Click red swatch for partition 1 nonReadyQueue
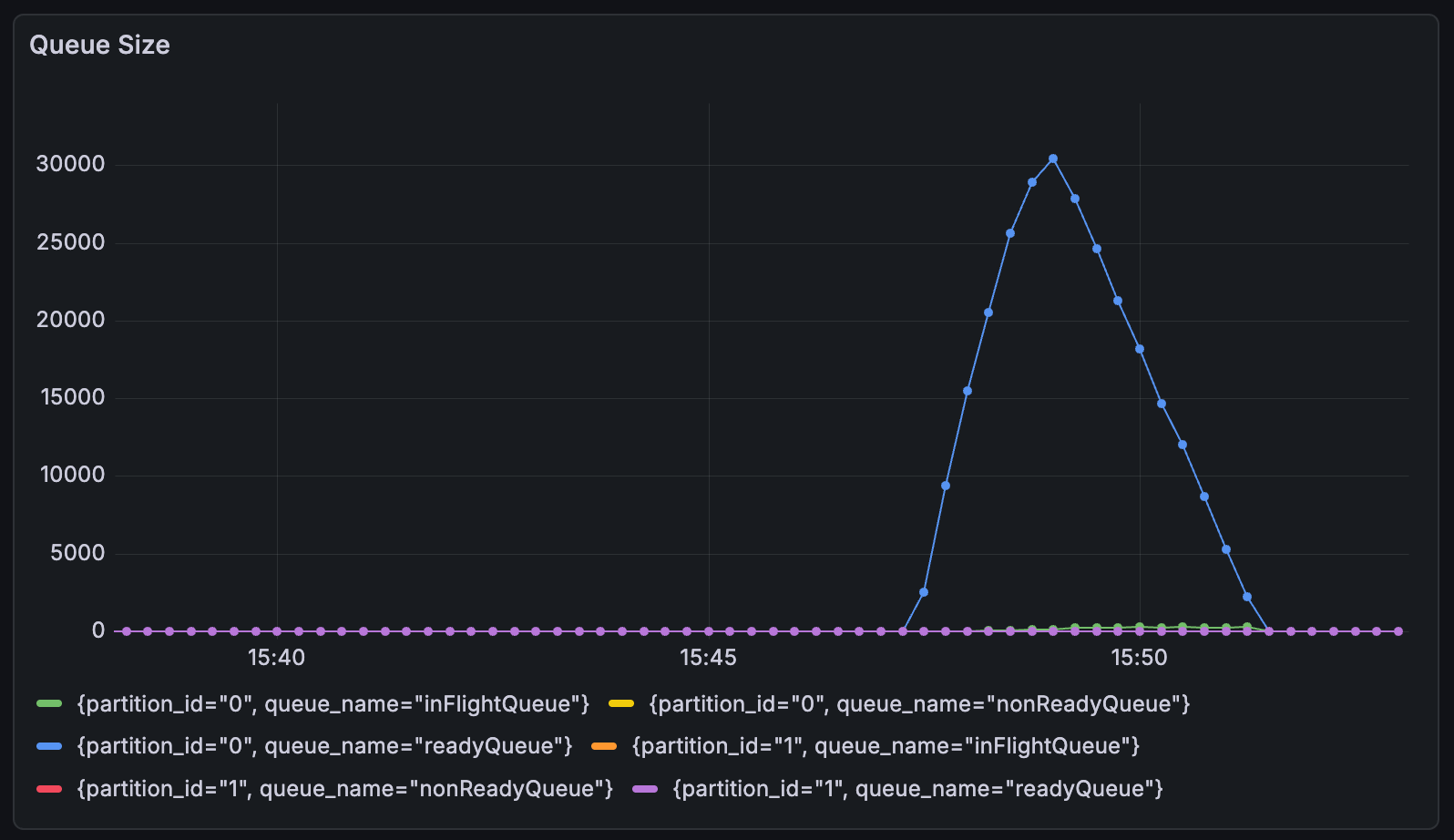1454x840 pixels. point(49,788)
